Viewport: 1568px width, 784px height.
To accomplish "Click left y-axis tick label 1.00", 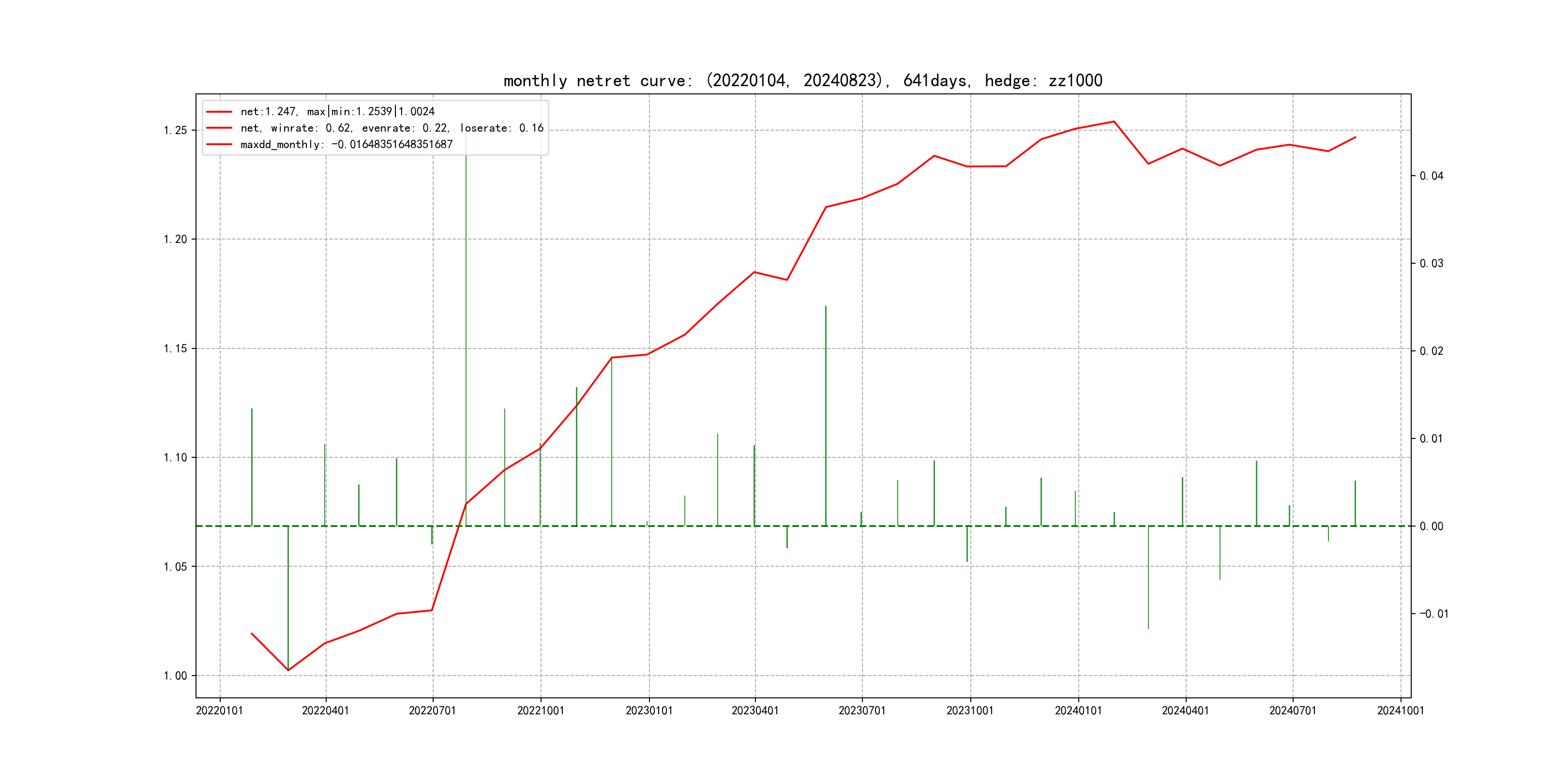I will coord(175,676).
